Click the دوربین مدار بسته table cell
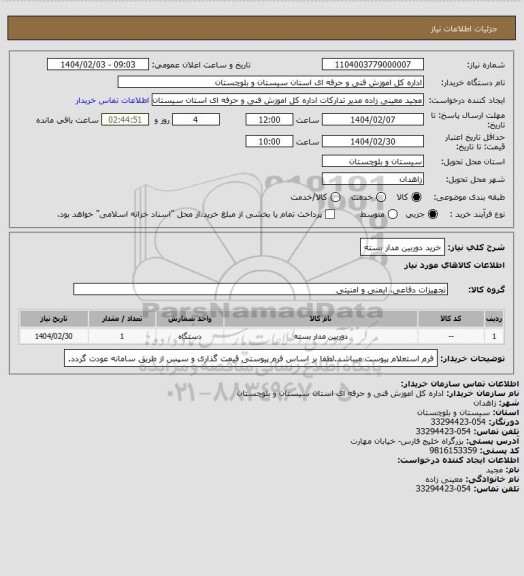Image resolution: width=524 pixels, height=576 pixels. 320,336
